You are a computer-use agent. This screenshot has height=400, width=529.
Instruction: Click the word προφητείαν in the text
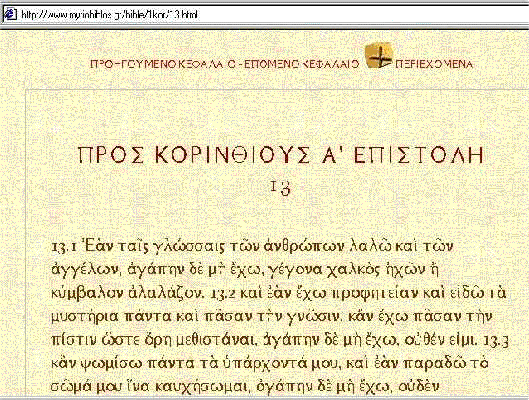coord(374,294)
